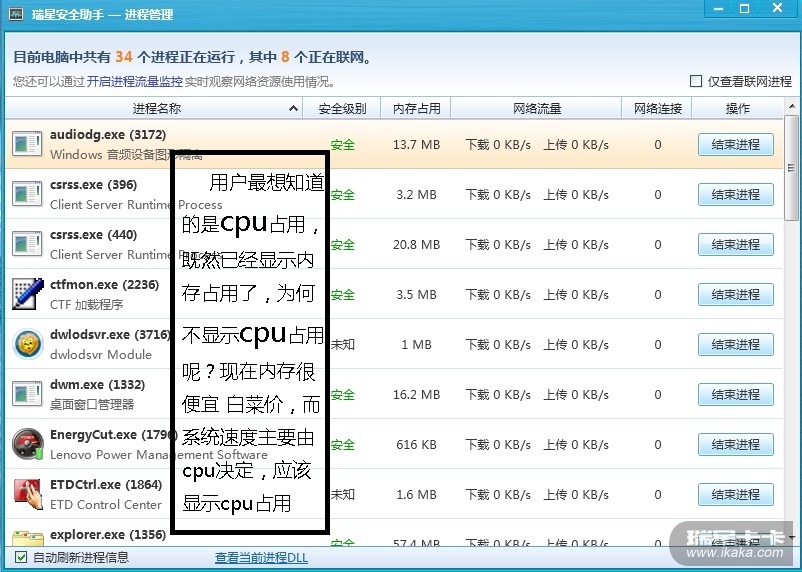Maximize the 进程管理 window
Viewport: 802px width, 572px height.
coord(745,9)
